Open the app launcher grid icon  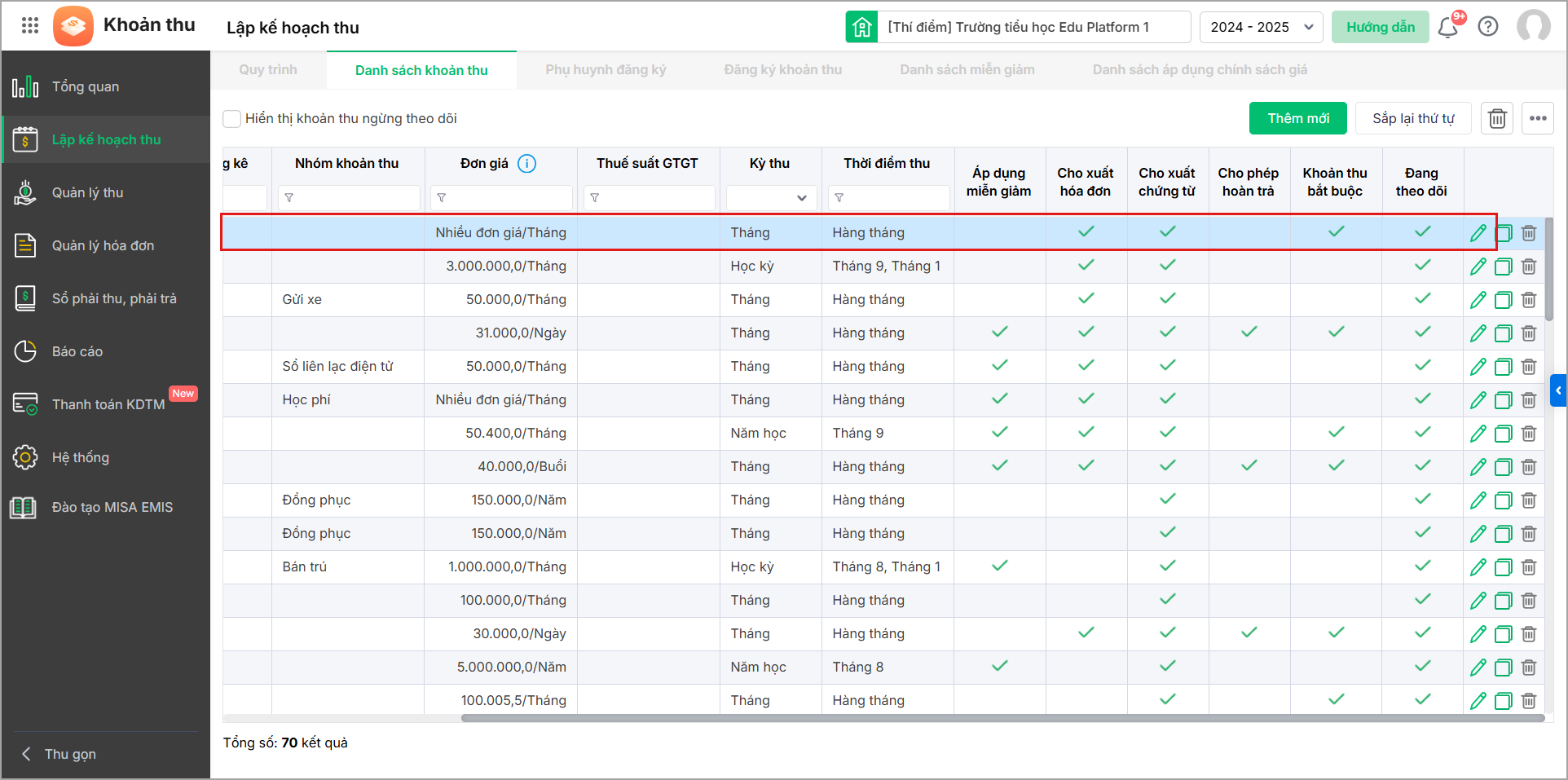pos(30,26)
